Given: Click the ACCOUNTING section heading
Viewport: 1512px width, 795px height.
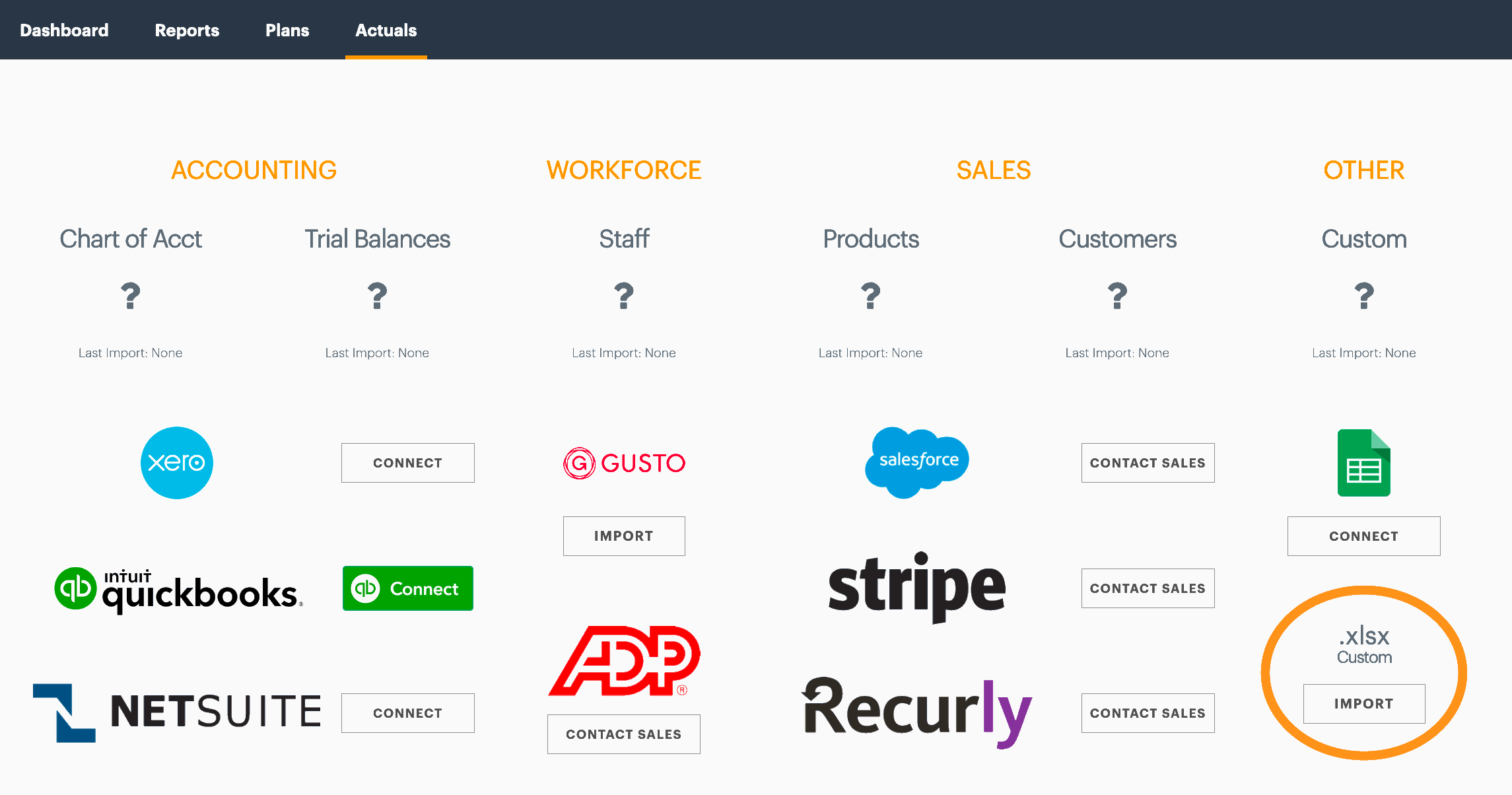Looking at the screenshot, I should 254,170.
